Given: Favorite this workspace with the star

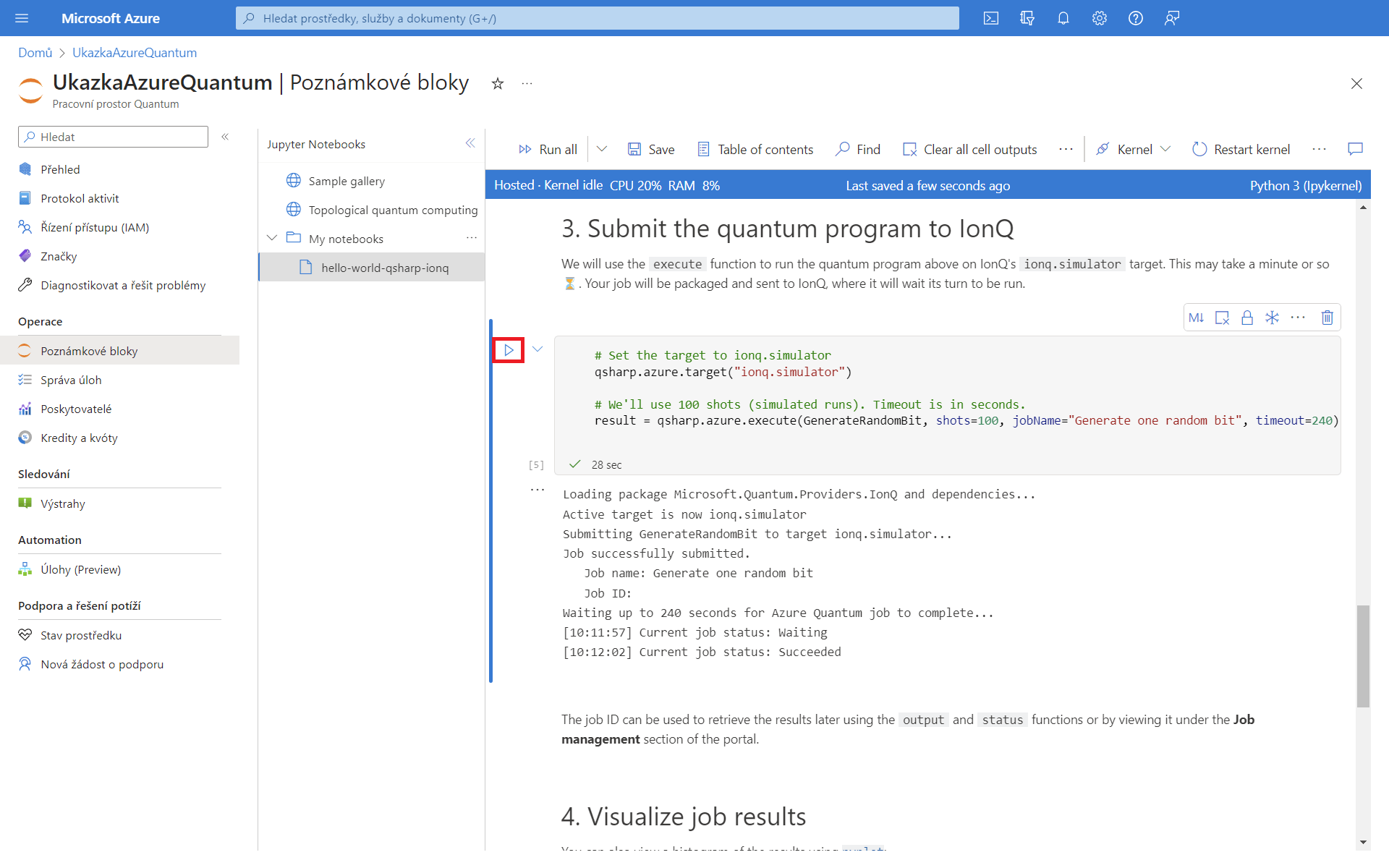Looking at the screenshot, I should pyautogui.click(x=498, y=84).
